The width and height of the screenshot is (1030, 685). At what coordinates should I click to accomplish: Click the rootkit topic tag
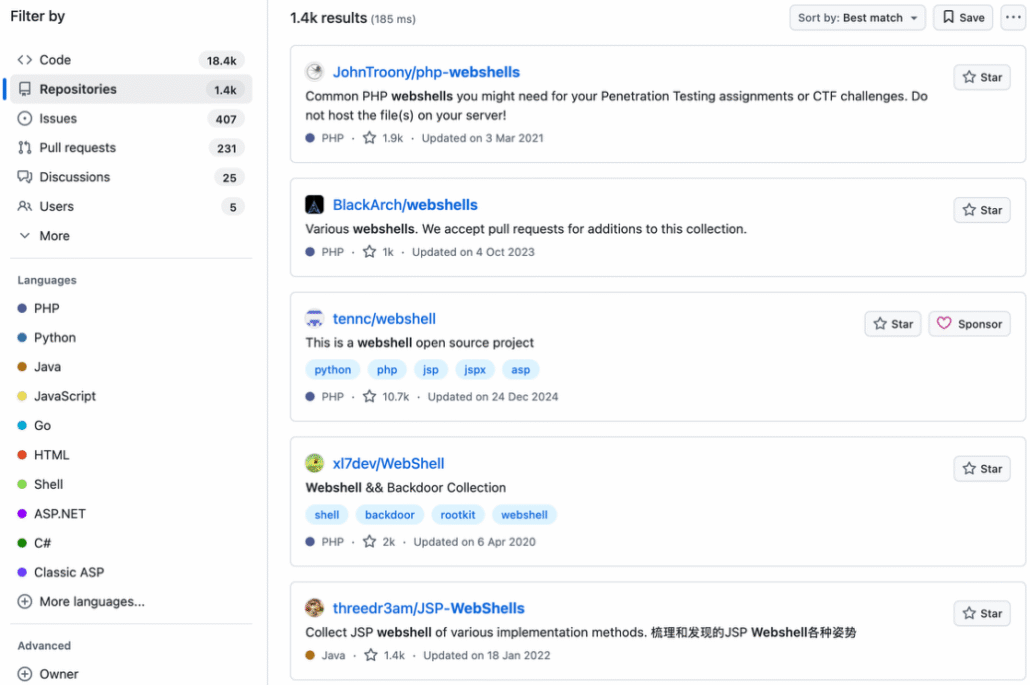pyautogui.click(x=458, y=515)
